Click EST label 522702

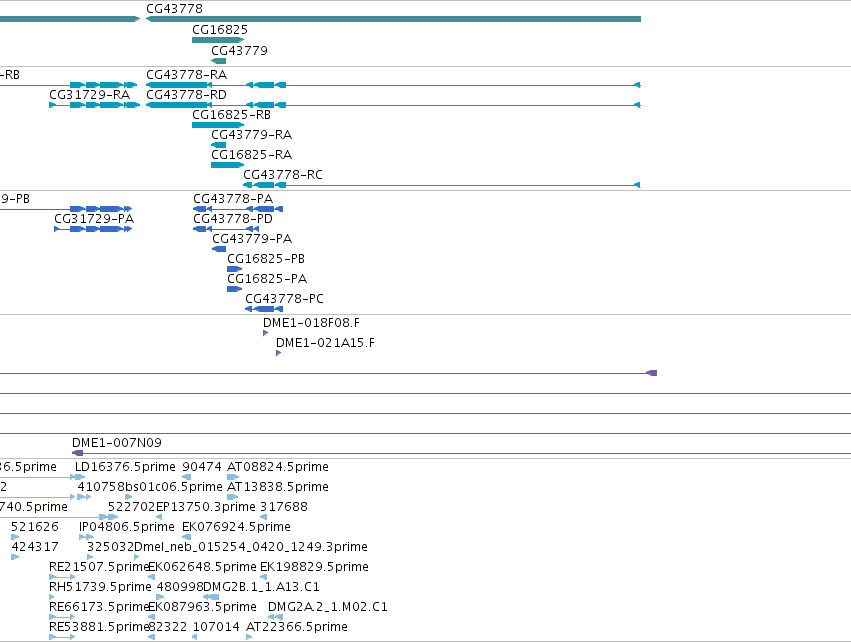[x=131, y=507]
